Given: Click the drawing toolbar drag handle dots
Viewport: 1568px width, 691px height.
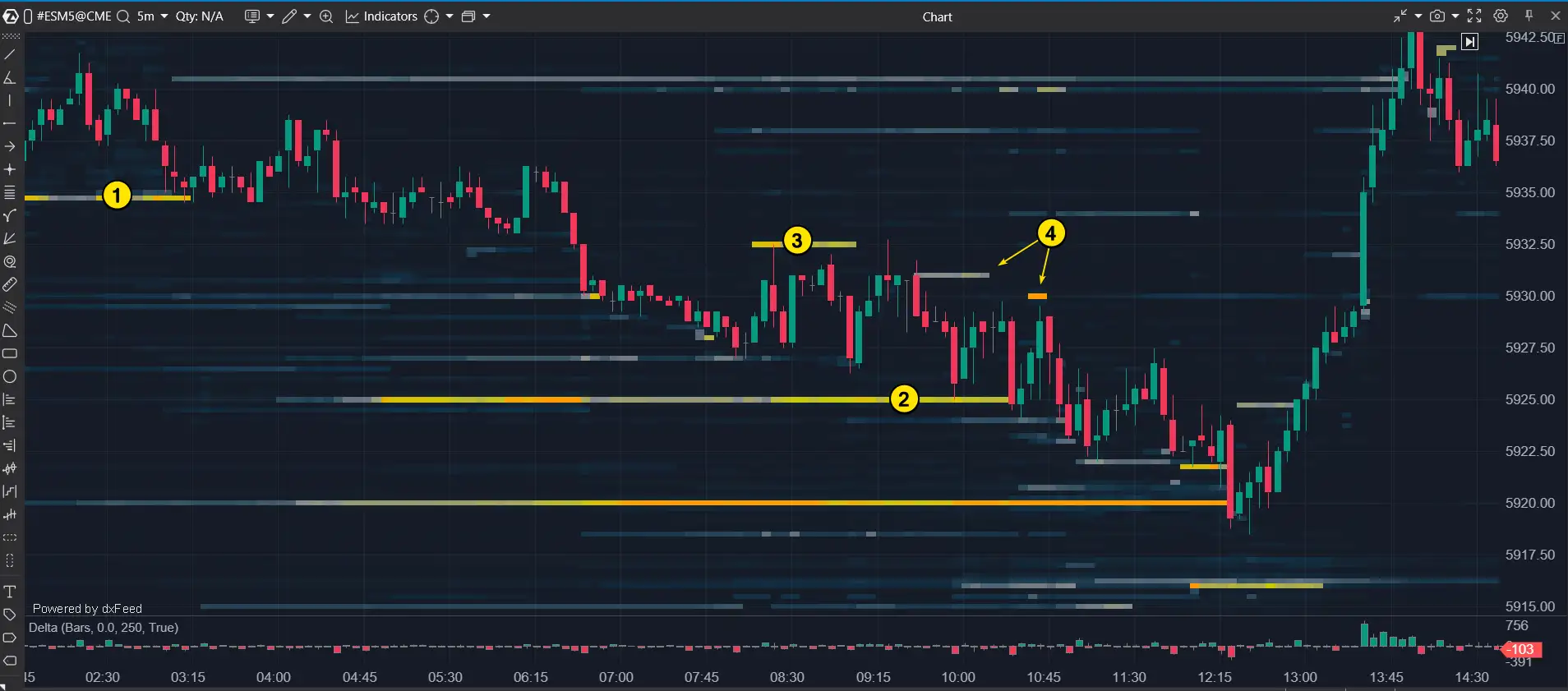Looking at the screenshot, I should coord(10,37).
